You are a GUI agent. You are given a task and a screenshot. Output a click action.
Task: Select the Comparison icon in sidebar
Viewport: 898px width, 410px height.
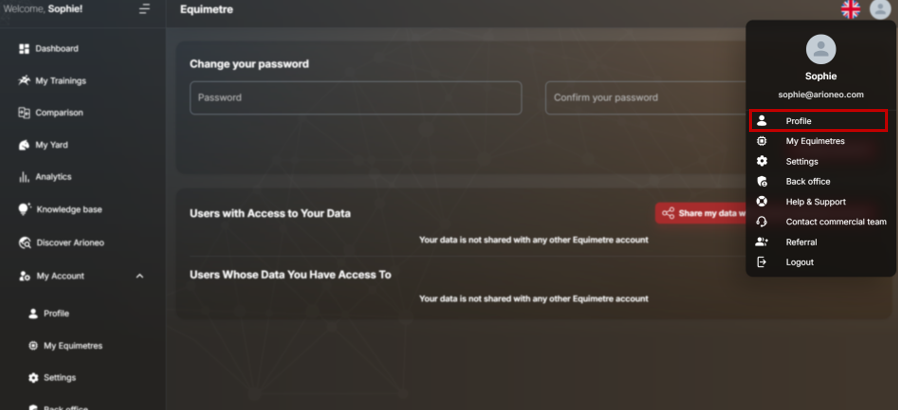click(24, 113)
